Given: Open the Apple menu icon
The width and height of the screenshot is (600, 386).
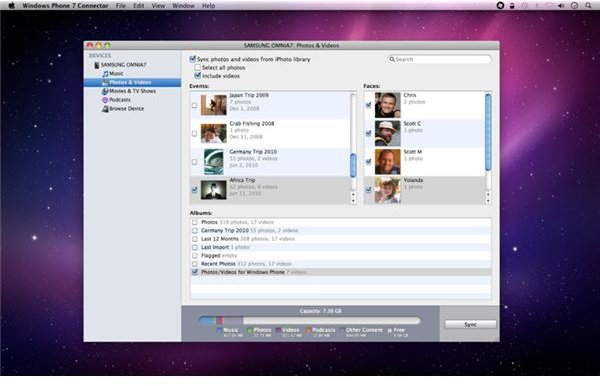Looking at the screenshot, I should click(x=11, y=5).
